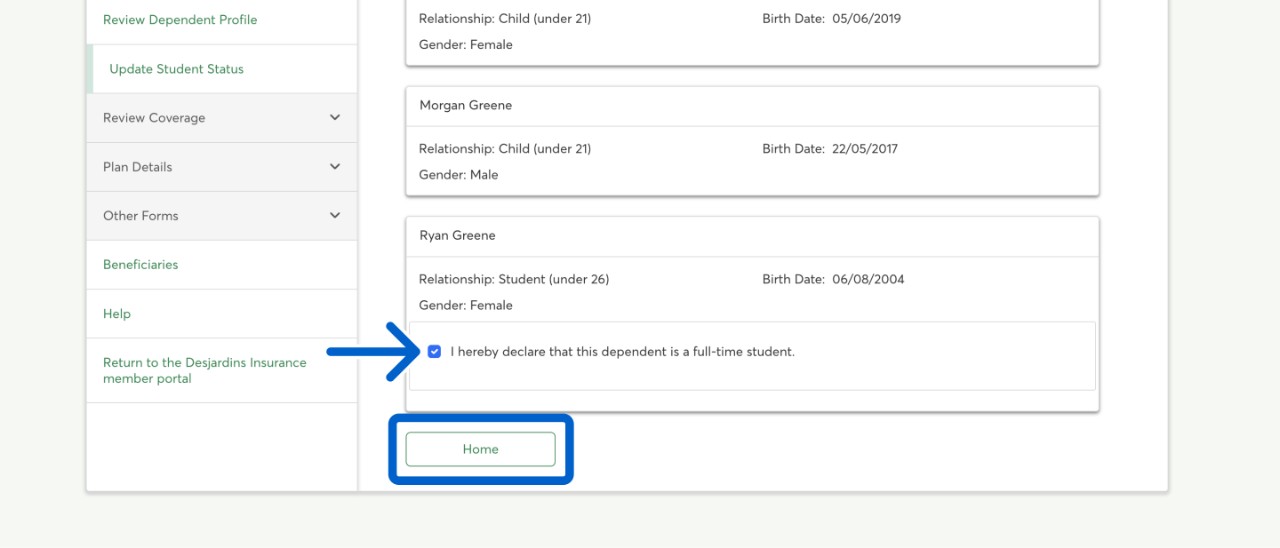Select Update Student Status in the sidebar
Image resolution: width=1280 pixels, height=548 pixels.
tap(176, 69)
